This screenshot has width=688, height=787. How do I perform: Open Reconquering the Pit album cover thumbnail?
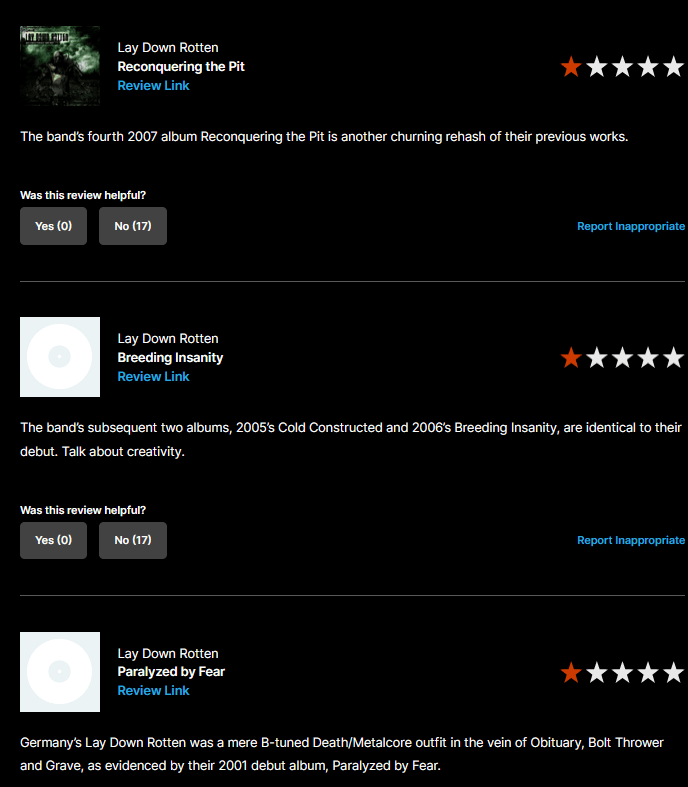coord(60,66)
